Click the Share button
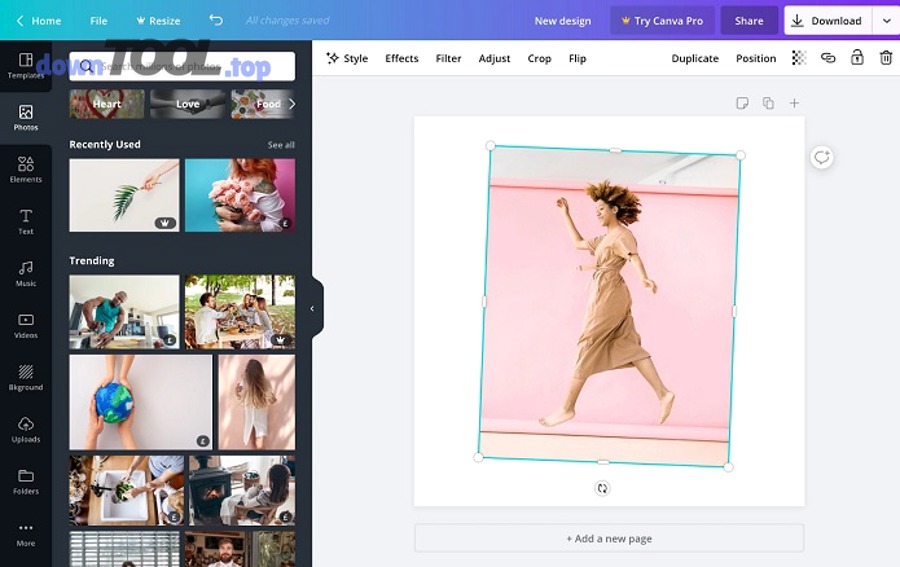 pyautogui.click(x=749, y=21)
